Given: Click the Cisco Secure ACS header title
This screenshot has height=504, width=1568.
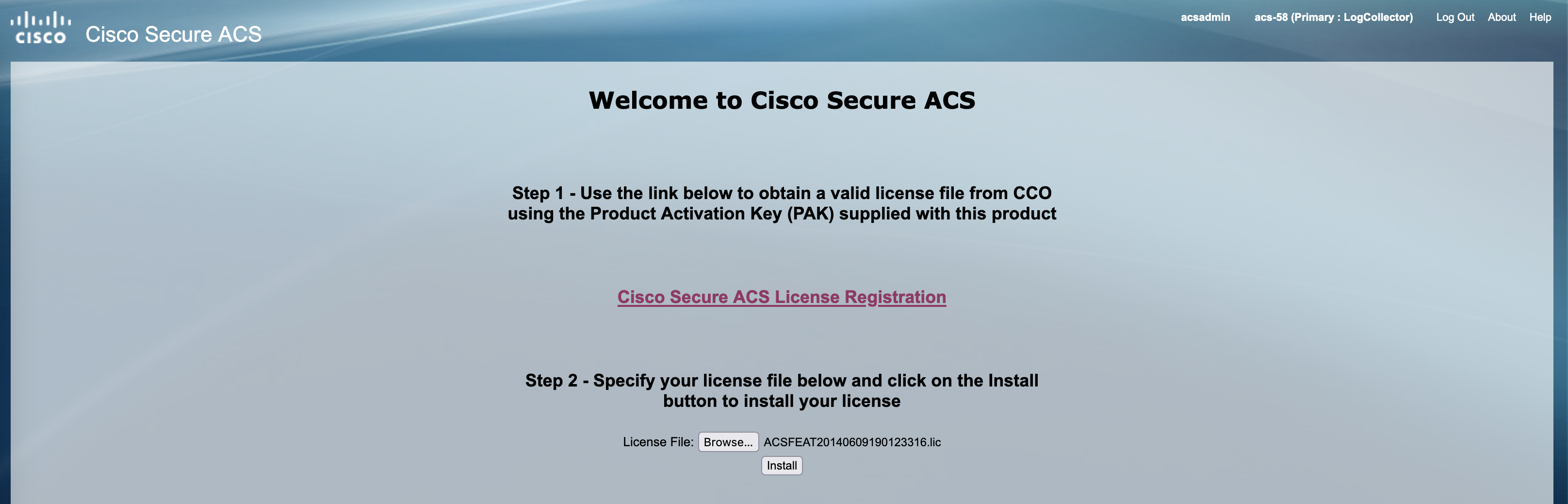Looking at the screenshot, I should point(174,34).
